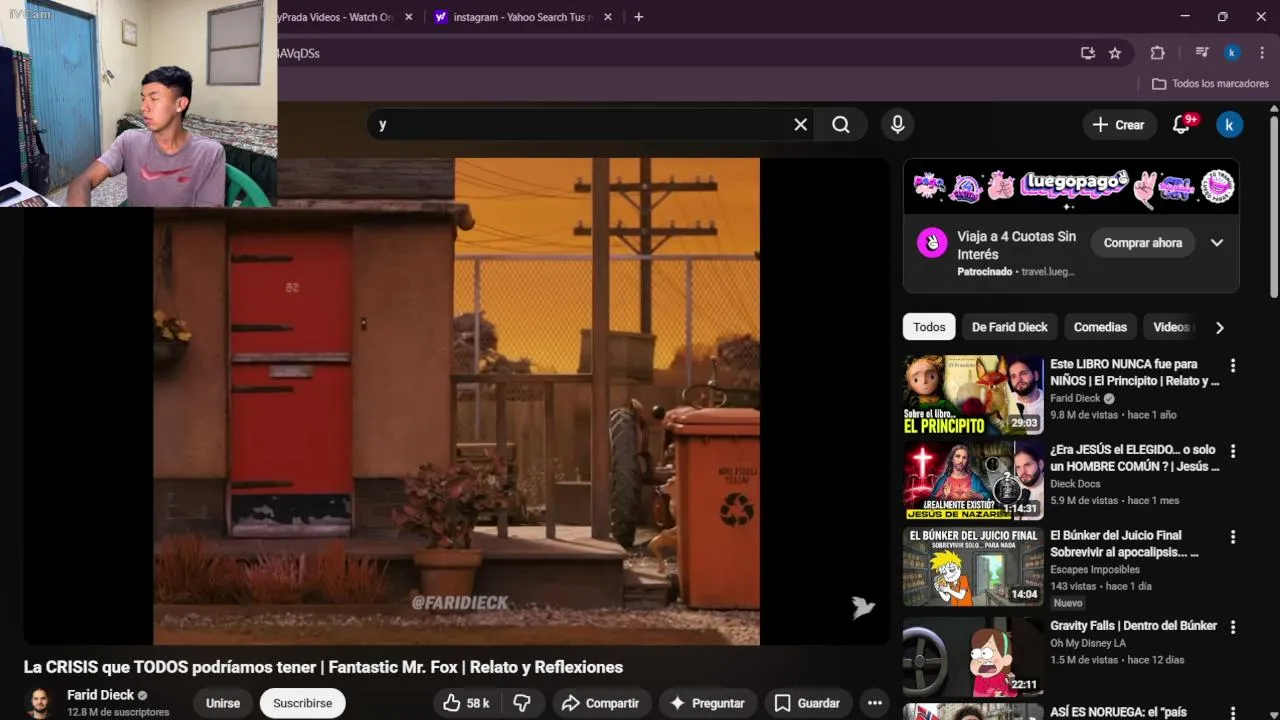Open the notifications bell

1182,124
